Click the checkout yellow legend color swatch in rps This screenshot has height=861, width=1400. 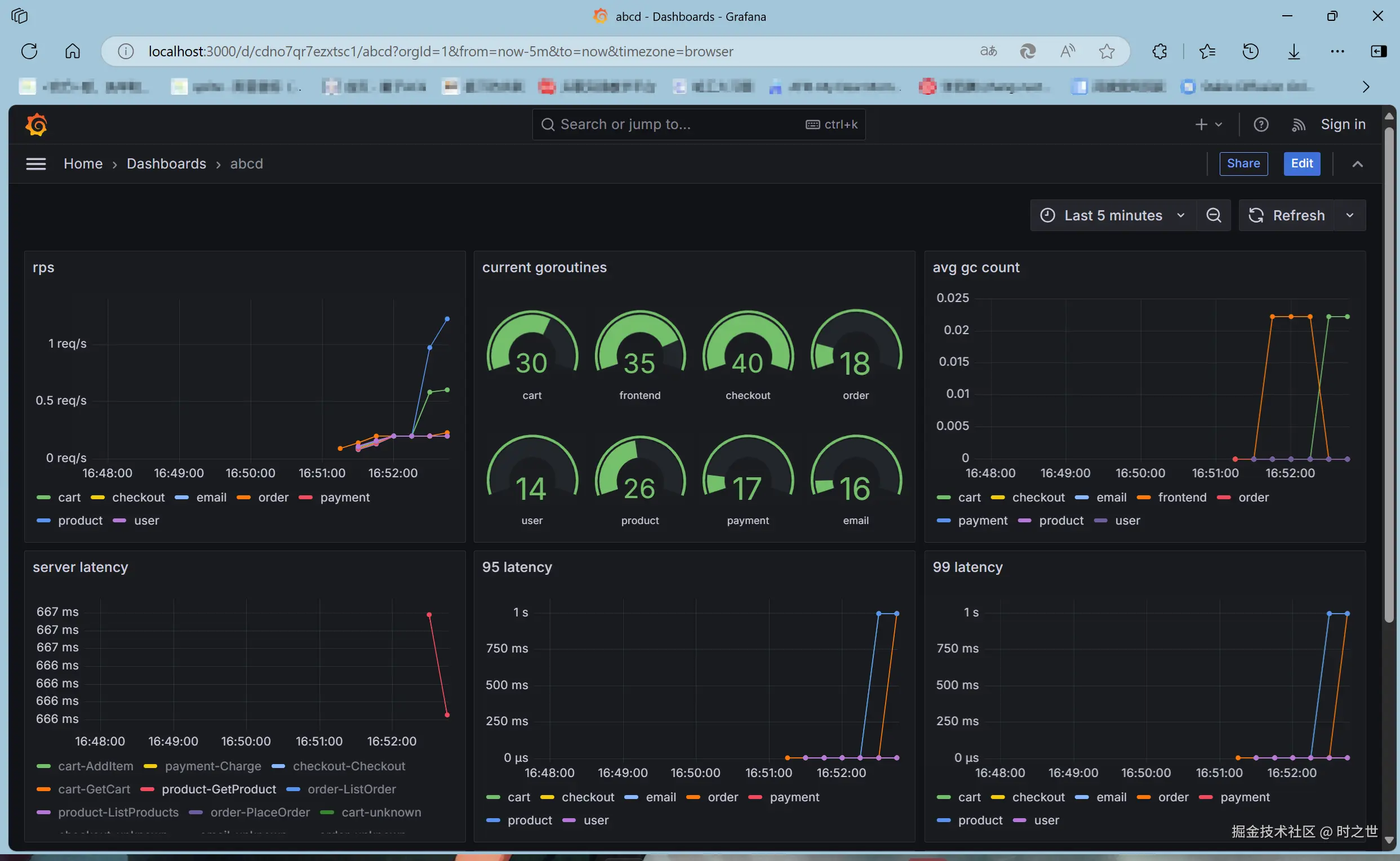point(97,498)
